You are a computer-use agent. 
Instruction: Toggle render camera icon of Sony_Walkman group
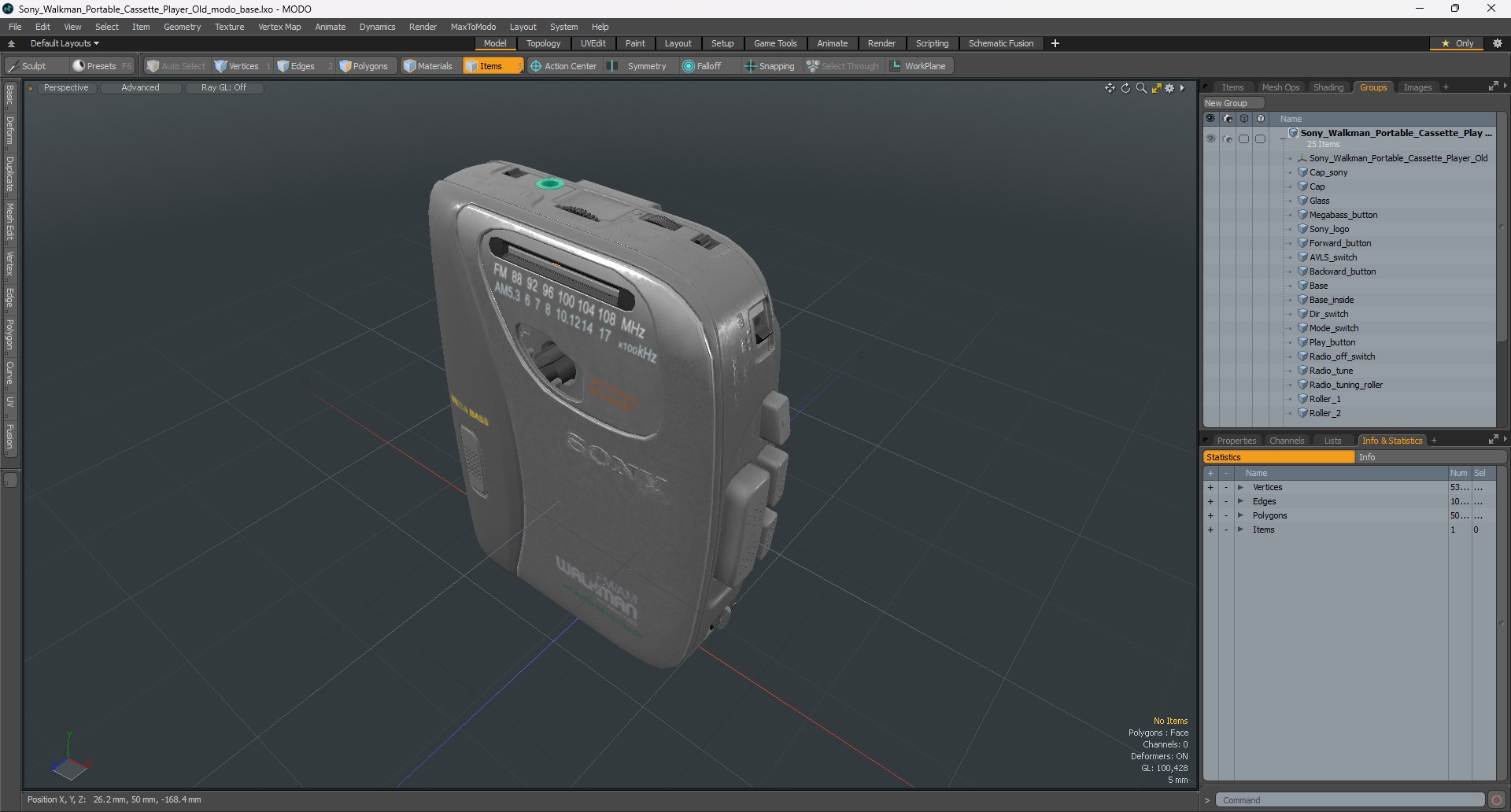click(x=1227, y=138)
